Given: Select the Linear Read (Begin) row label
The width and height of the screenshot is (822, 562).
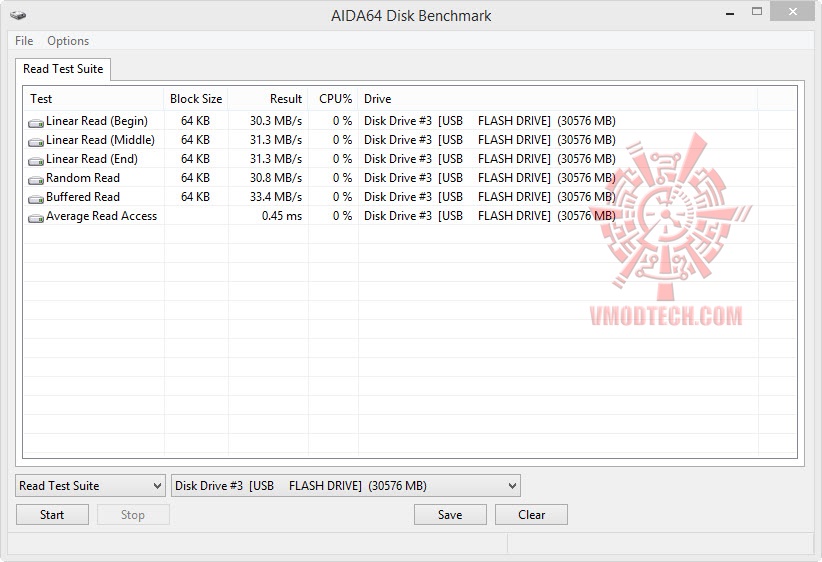Looking at the screenshot, I should (x=97, y=121).
